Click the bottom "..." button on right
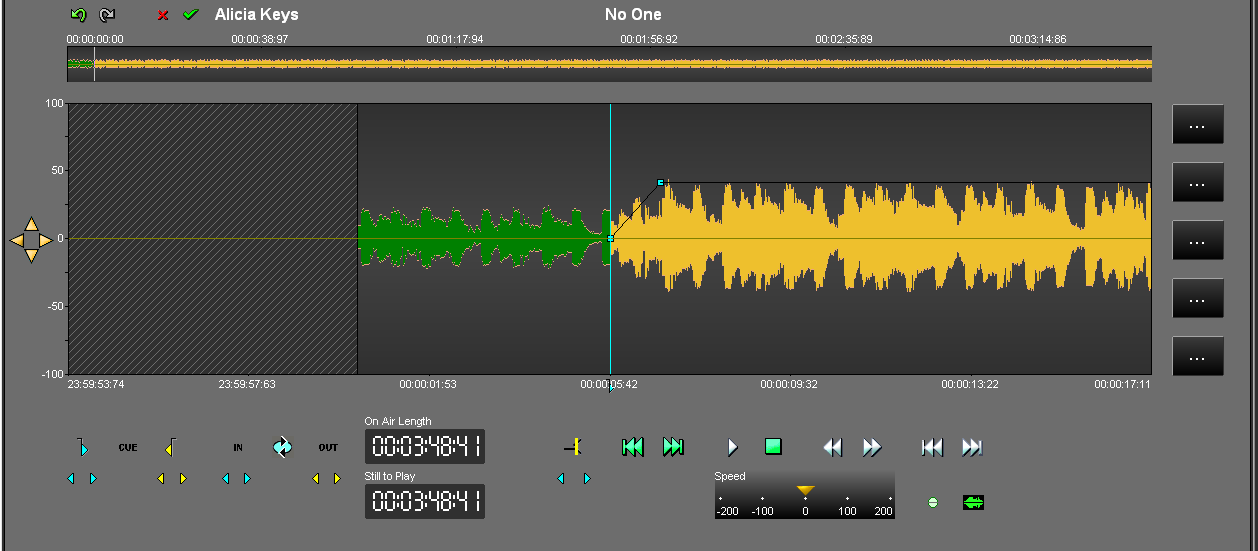Image resolution: width=1258 pixels, height=551 pixels. tap(1197, 356)
